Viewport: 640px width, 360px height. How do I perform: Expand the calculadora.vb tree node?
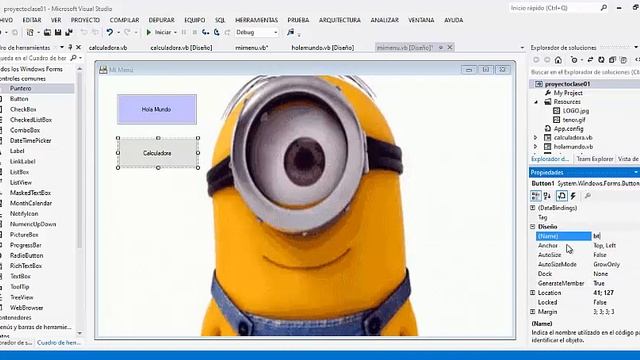536,138
